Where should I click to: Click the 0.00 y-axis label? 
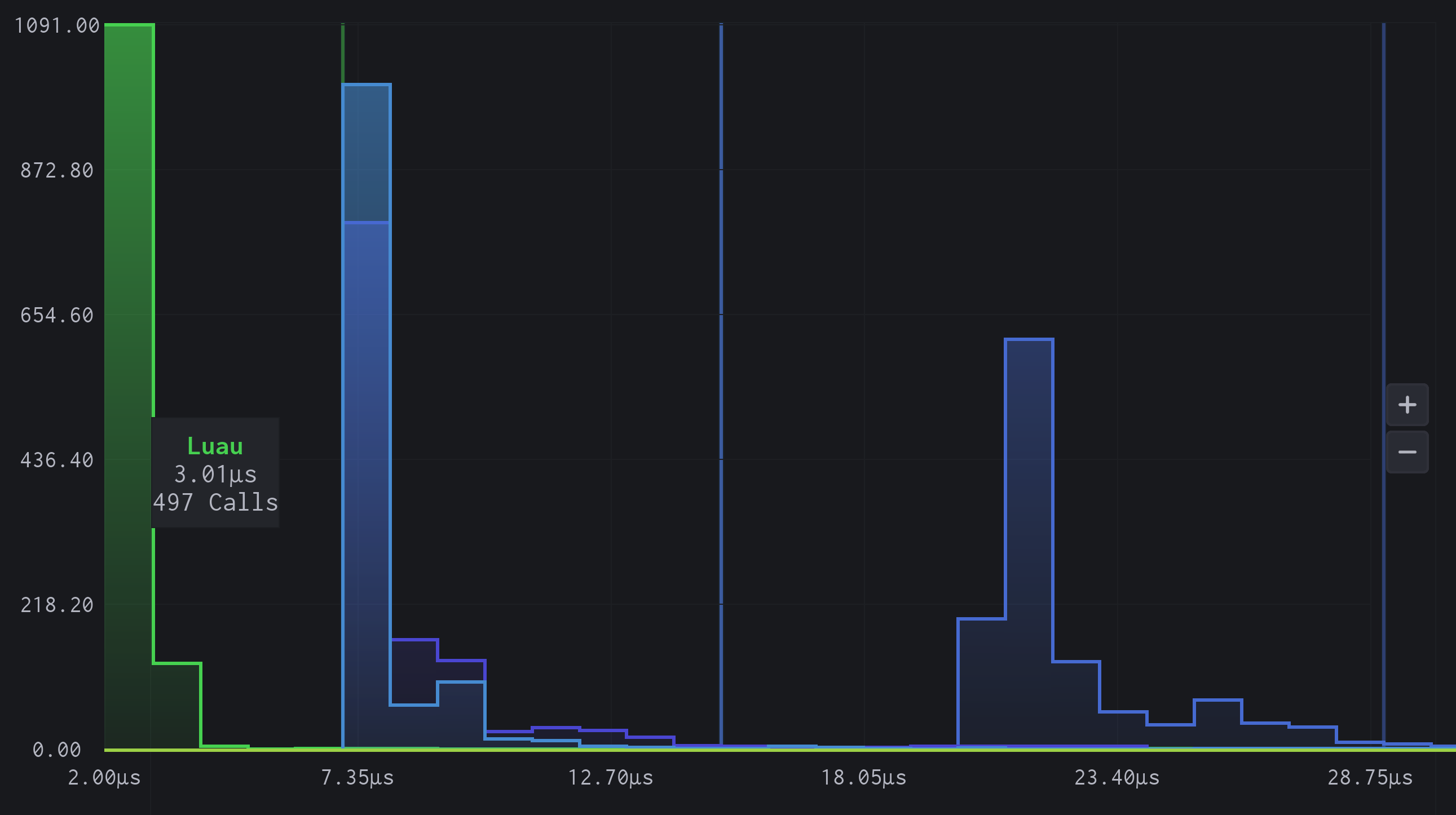pos(56,750)
